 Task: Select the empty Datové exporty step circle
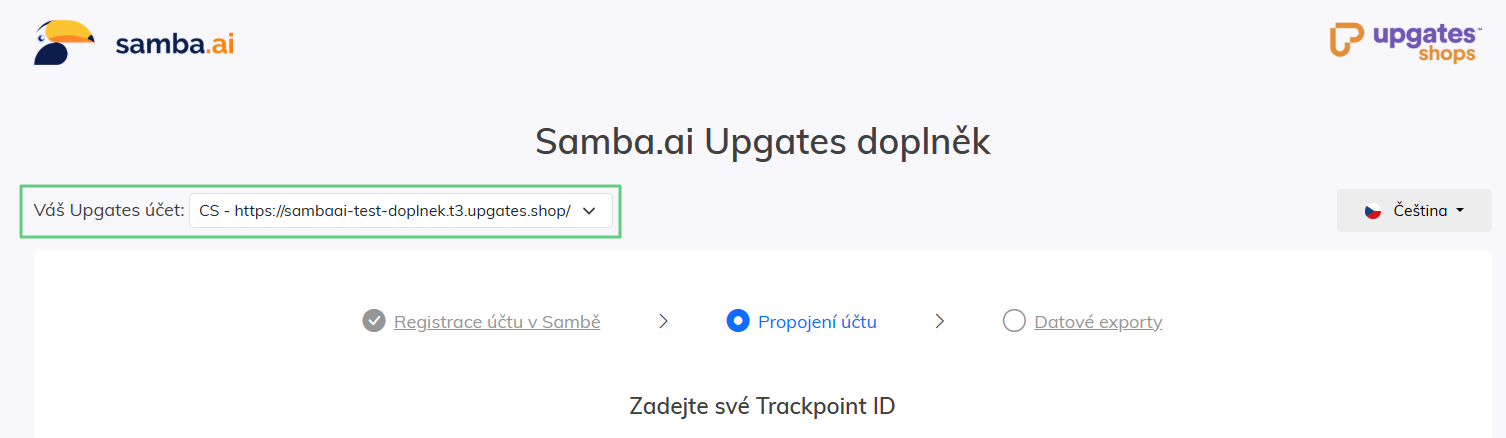[x=1014, y=321]
